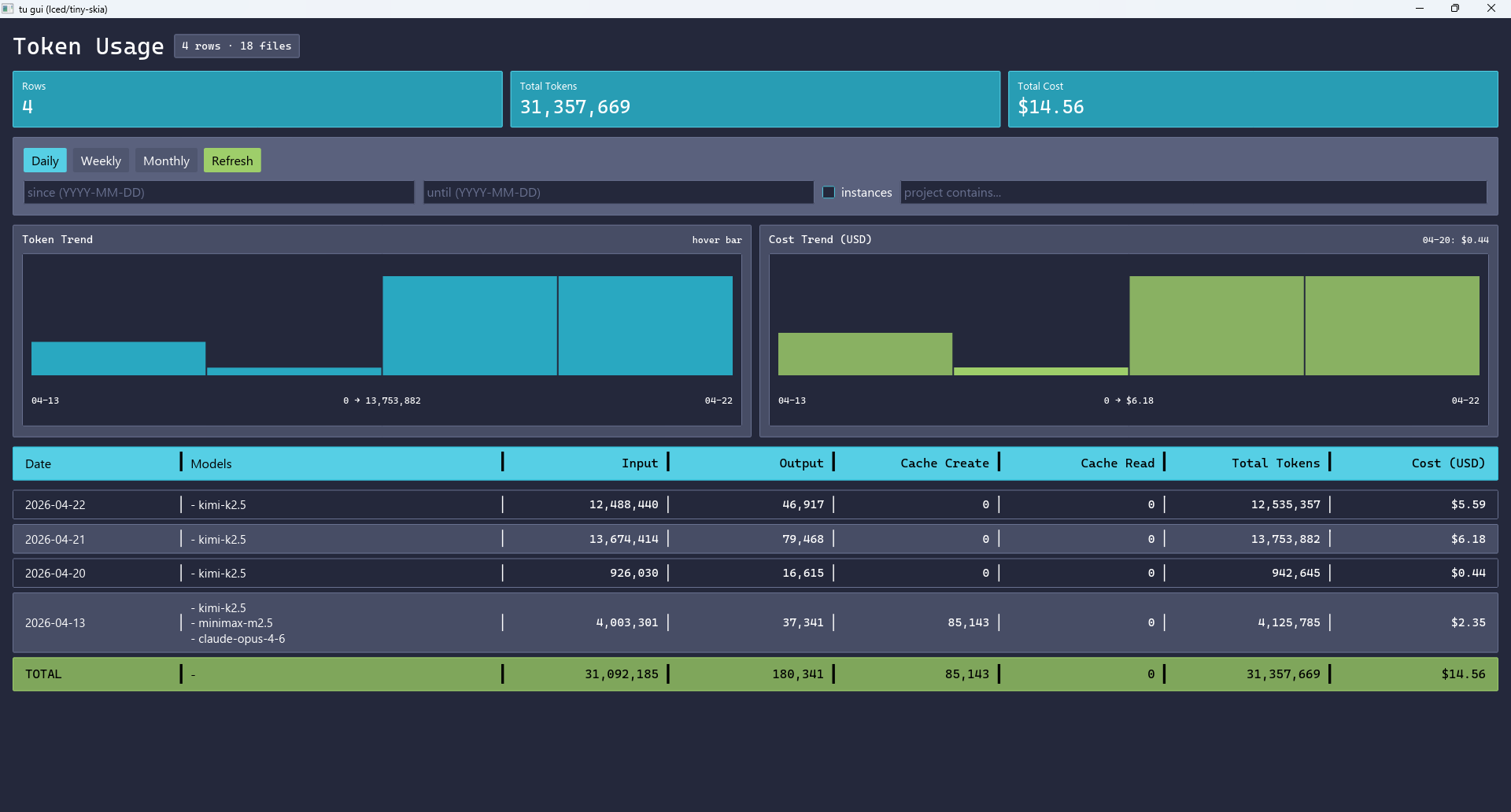Restore down the application window
This screenshot has width=1511, height=812.
click(1455, 9)
